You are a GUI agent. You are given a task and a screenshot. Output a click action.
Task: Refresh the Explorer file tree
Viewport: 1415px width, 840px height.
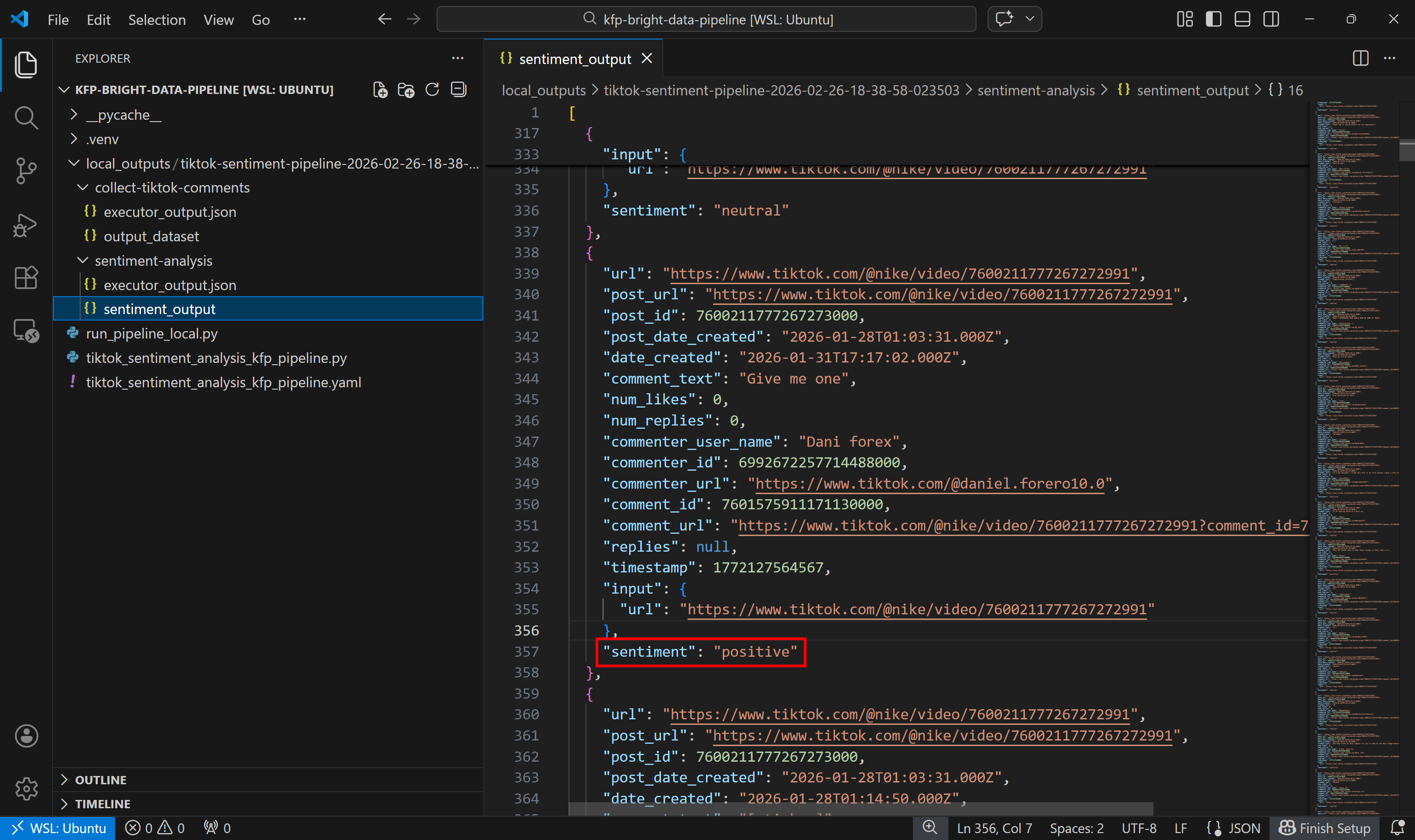pos(432,89)
